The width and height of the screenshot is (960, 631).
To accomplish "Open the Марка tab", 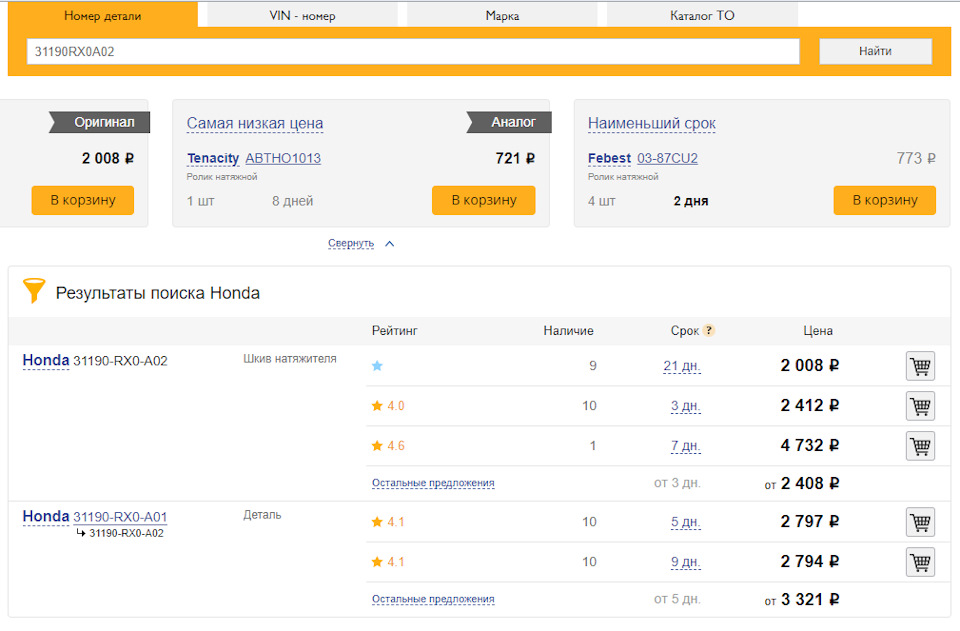I will coord(502,16).
